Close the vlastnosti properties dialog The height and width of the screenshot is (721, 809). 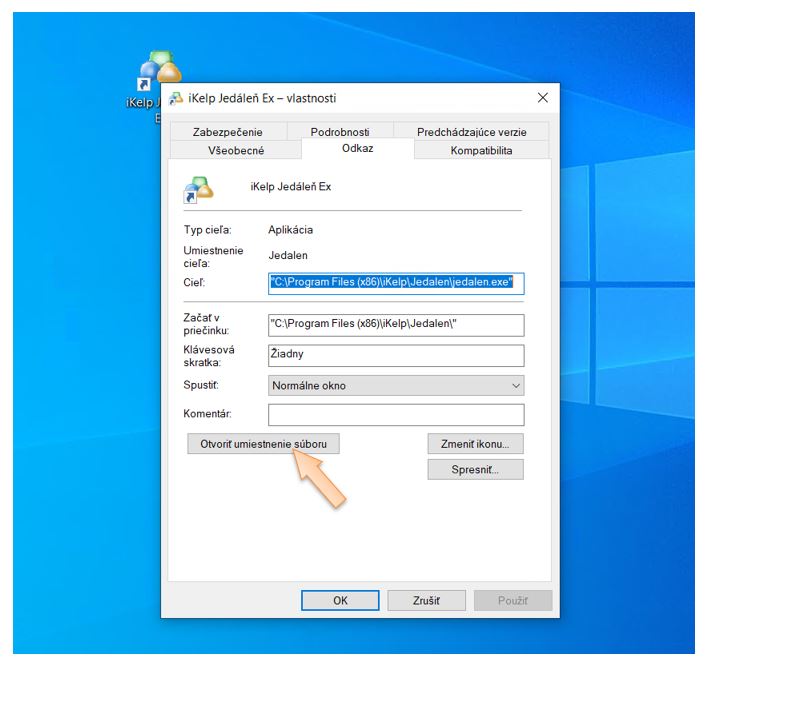542,98
